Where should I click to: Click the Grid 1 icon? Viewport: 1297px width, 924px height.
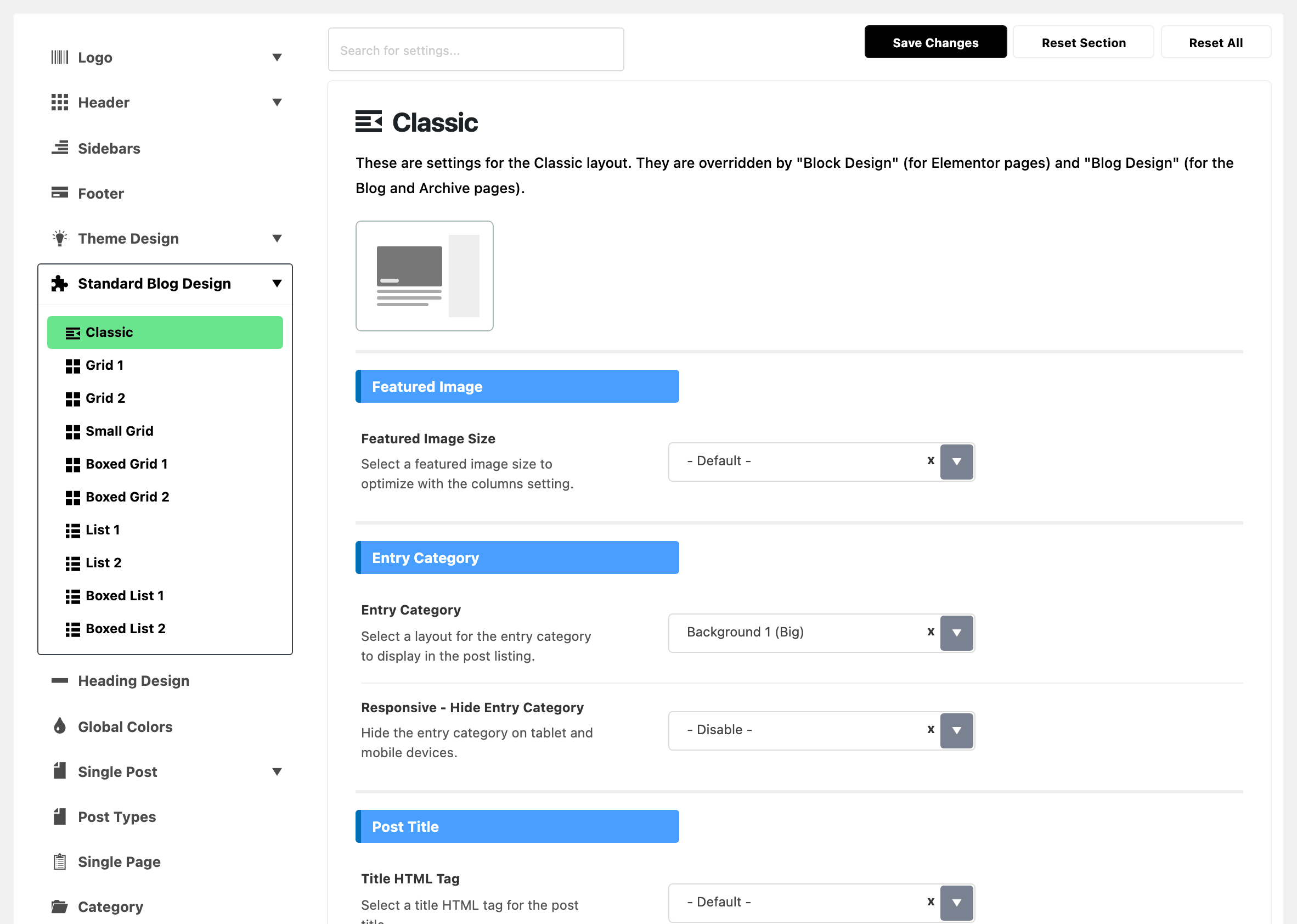[73, 366]
